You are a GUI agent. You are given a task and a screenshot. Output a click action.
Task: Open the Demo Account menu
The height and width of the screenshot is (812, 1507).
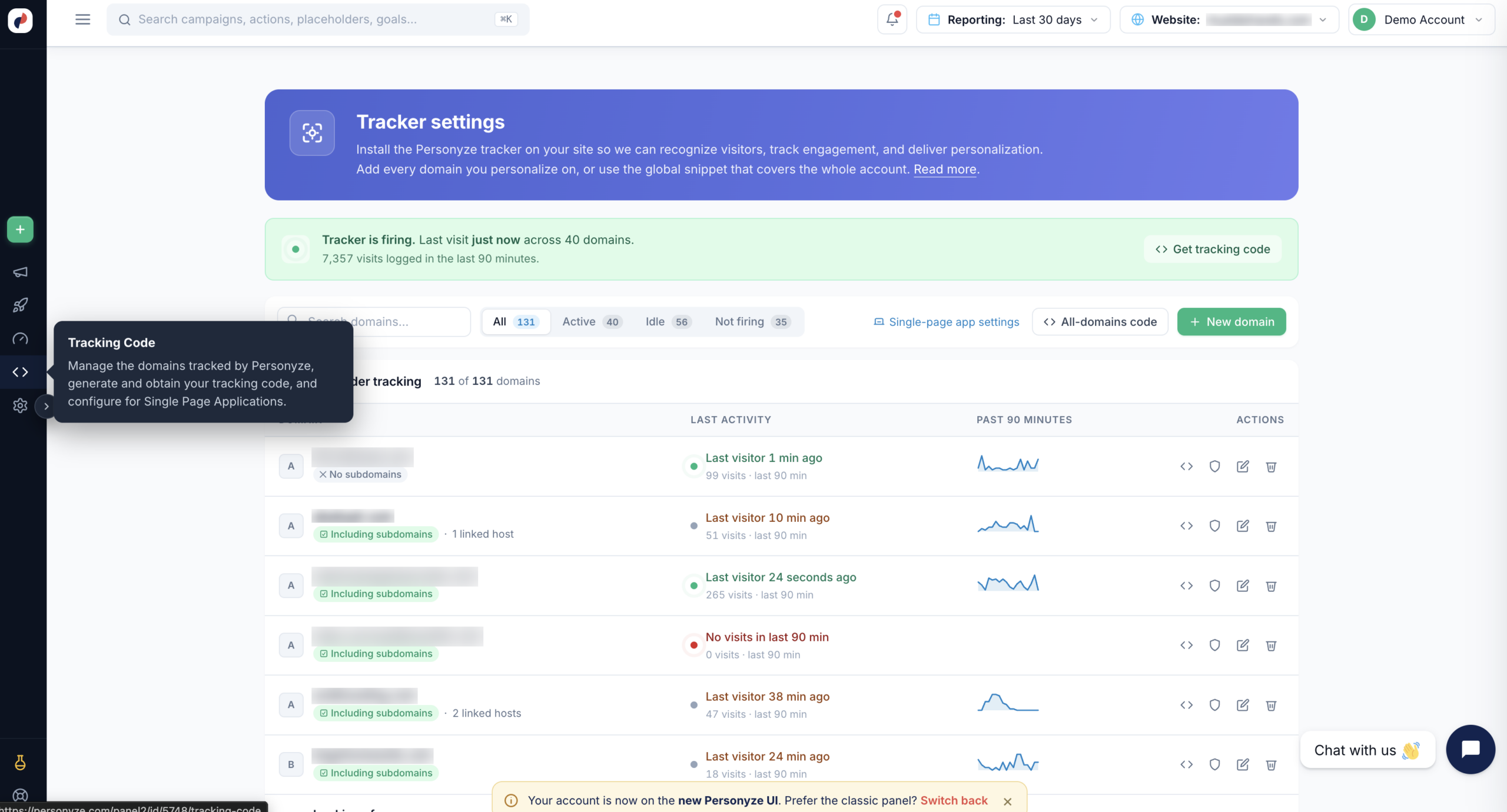point(1421,19)
